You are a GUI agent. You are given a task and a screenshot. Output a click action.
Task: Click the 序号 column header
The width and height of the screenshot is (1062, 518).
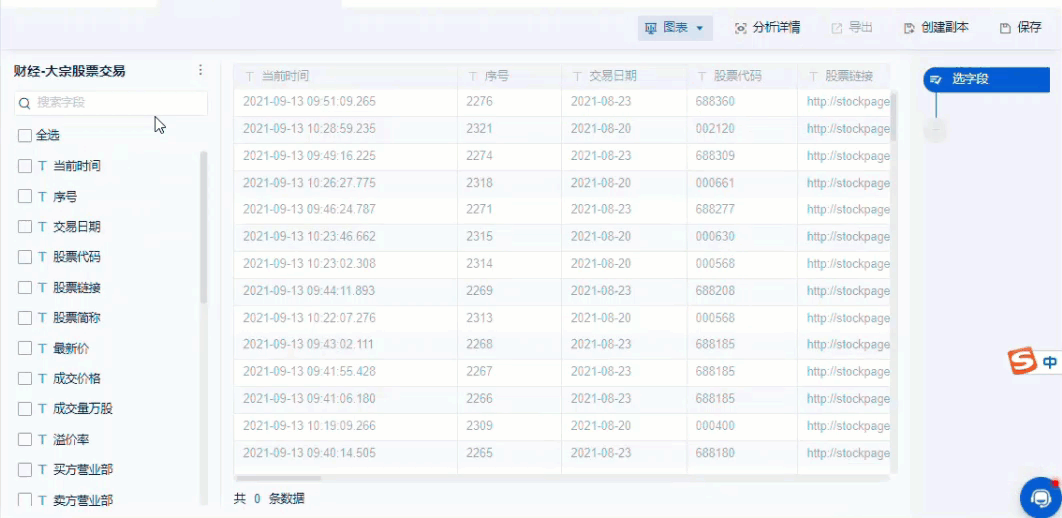point(509,77)
